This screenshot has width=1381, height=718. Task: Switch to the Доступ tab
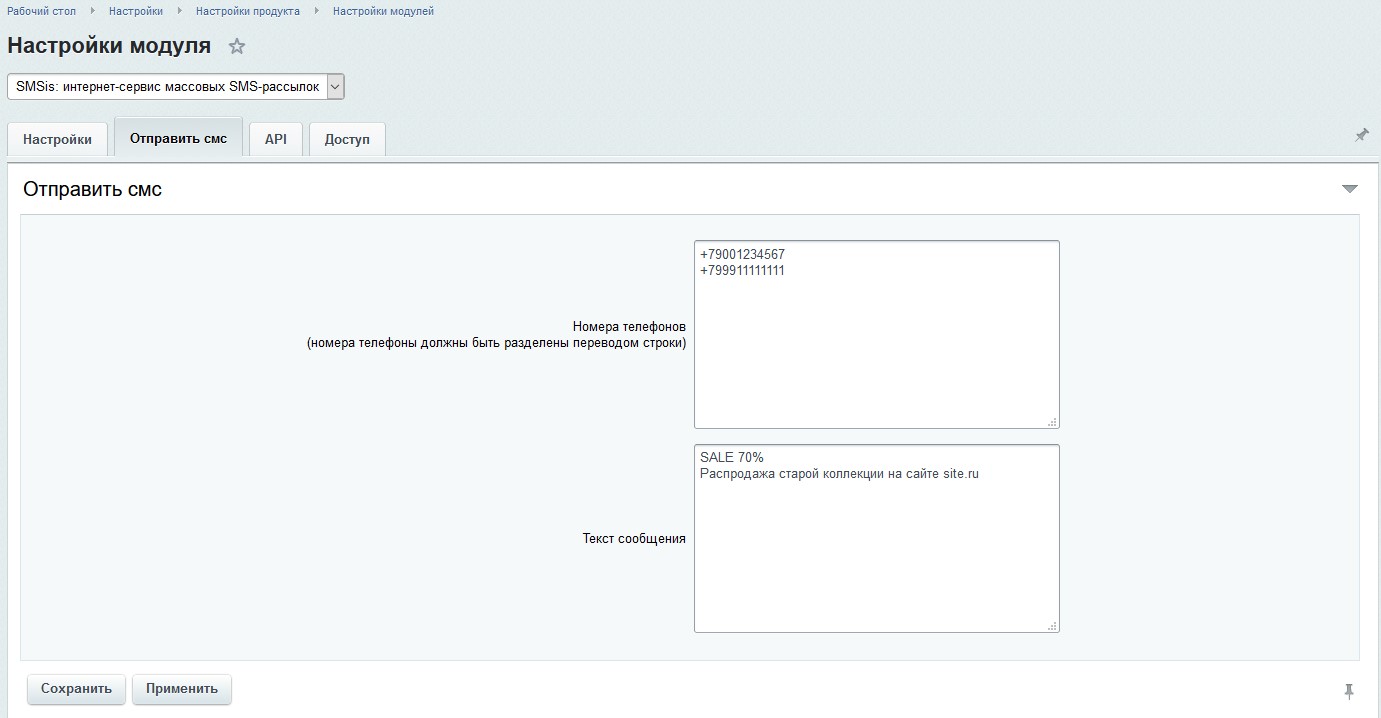(x=347, y=139)
